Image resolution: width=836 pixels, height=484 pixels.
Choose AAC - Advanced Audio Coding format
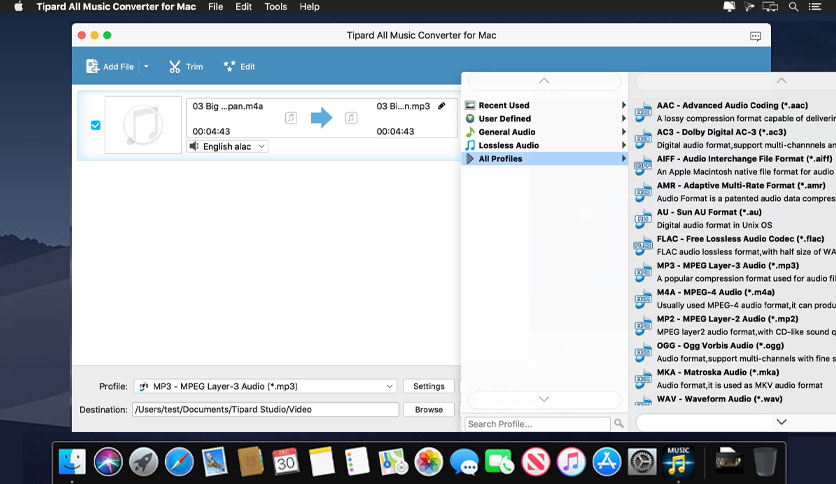coord(734,112)
